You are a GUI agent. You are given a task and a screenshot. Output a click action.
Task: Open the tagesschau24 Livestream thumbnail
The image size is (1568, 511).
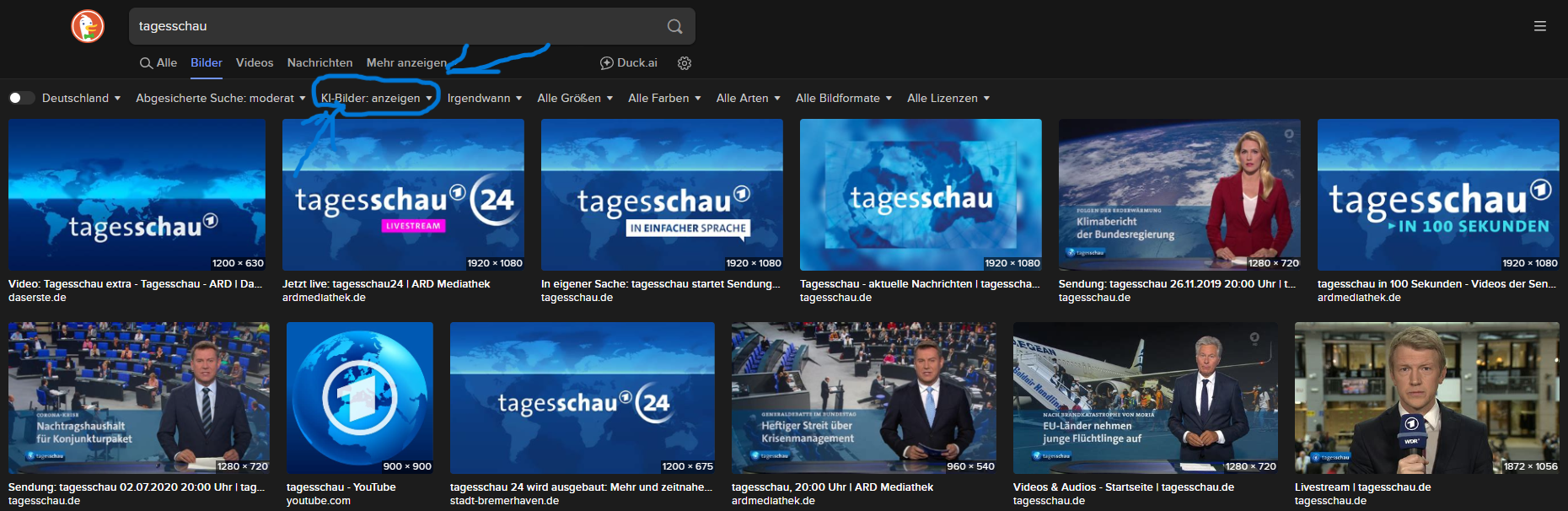403,195
